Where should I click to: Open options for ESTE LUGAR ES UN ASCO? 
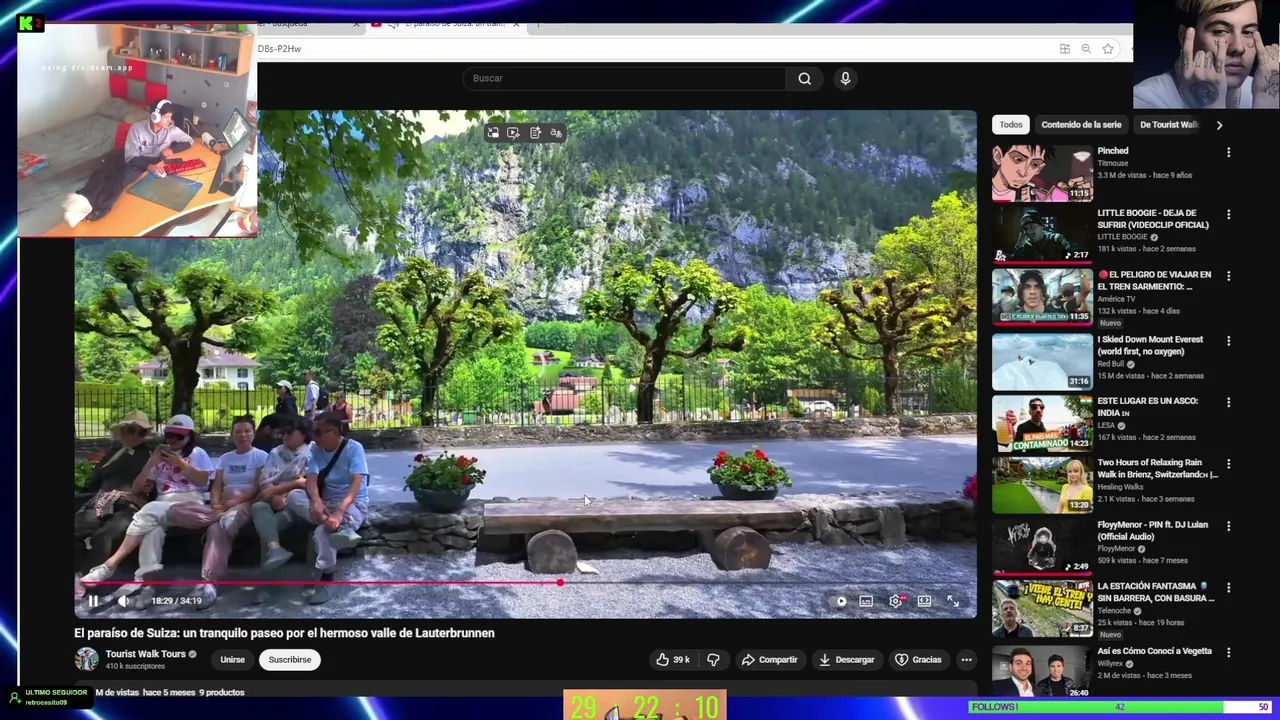1229,403
